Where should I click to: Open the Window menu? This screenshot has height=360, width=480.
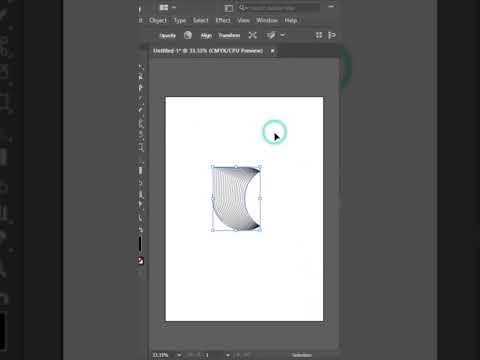(267, 20)
